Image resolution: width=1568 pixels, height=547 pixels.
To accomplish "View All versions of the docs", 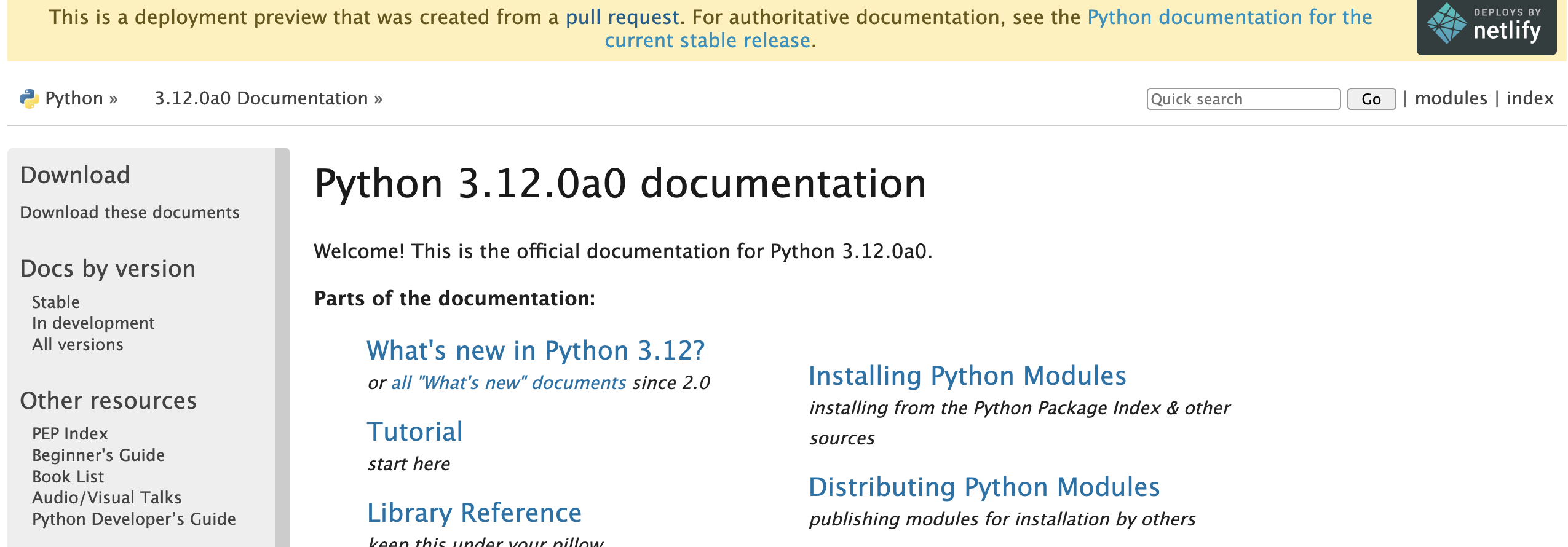I will click(77, 345).
